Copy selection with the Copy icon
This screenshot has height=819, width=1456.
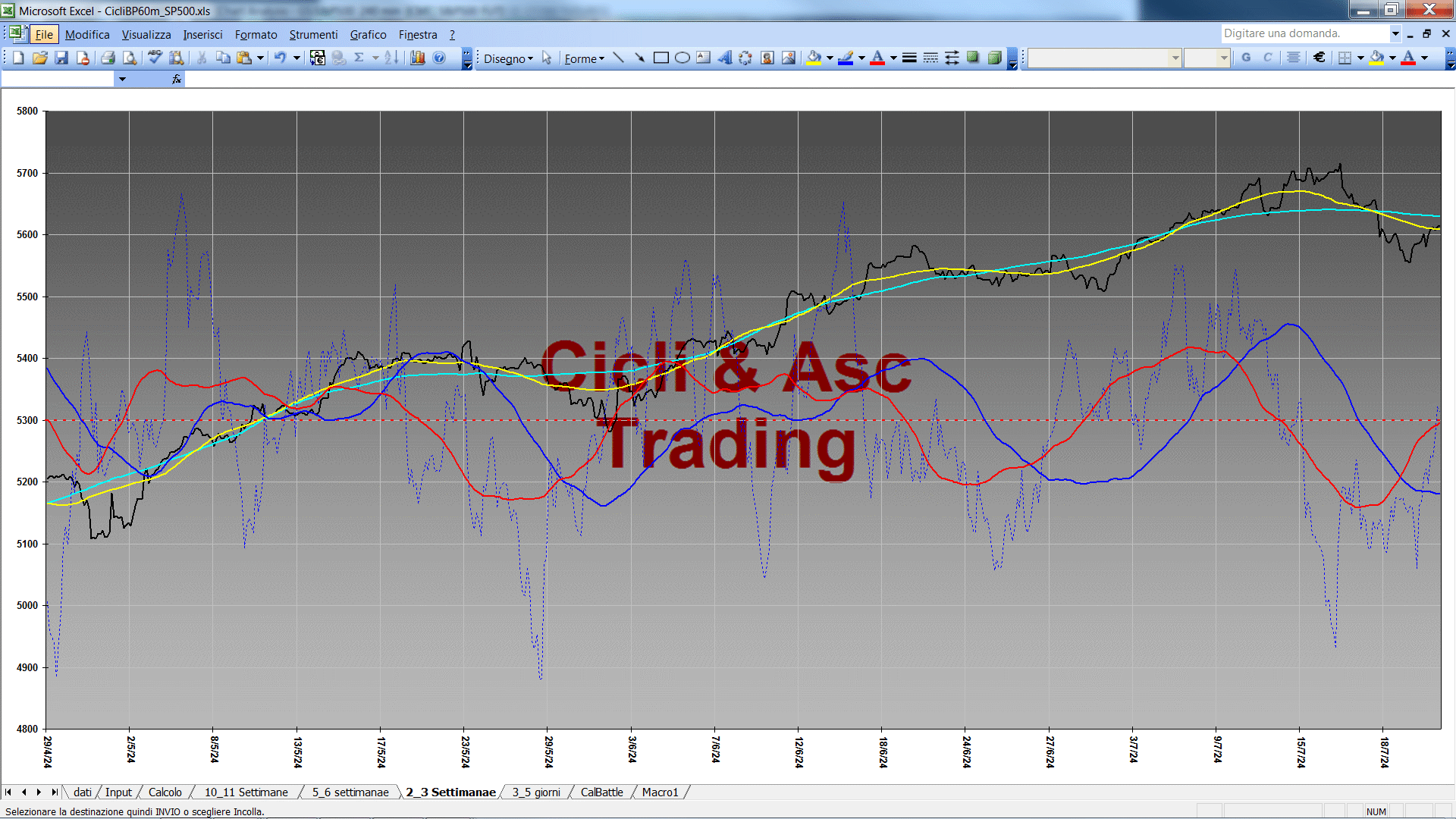223,58
